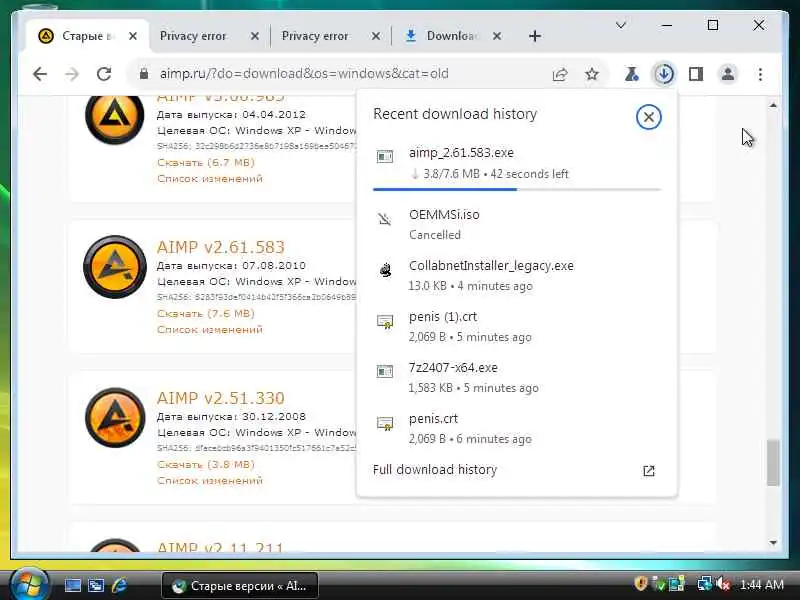This screenshot has height=600, width=800.
Task: Click the aimp_2.61.583.exe file icon
Action: (385, 156)
